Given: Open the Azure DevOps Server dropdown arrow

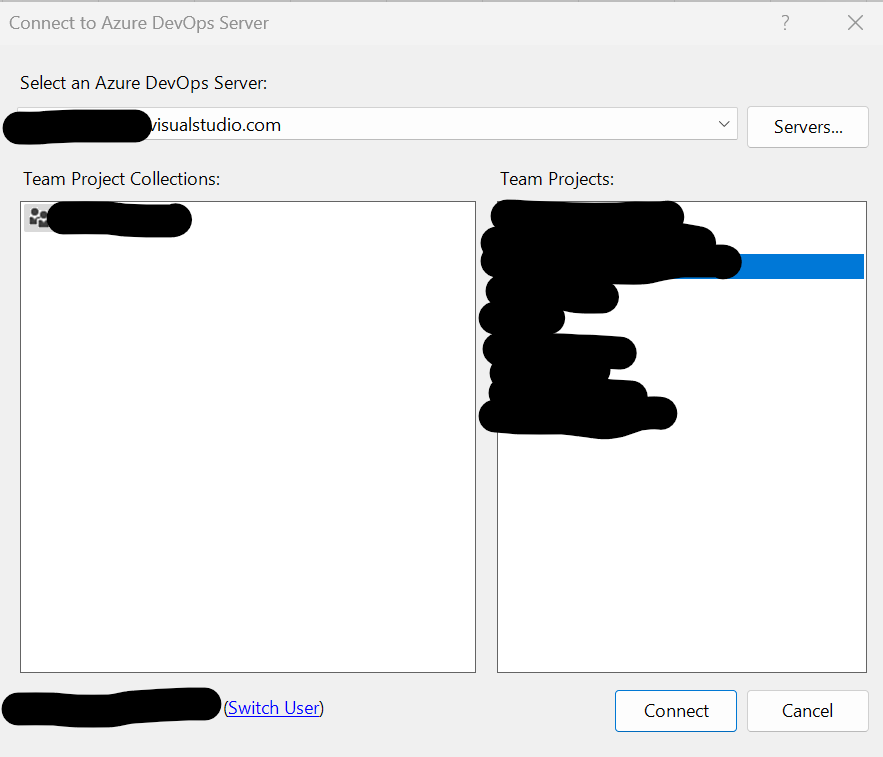Looking at the screenshot, I should (x=724, y=124).
